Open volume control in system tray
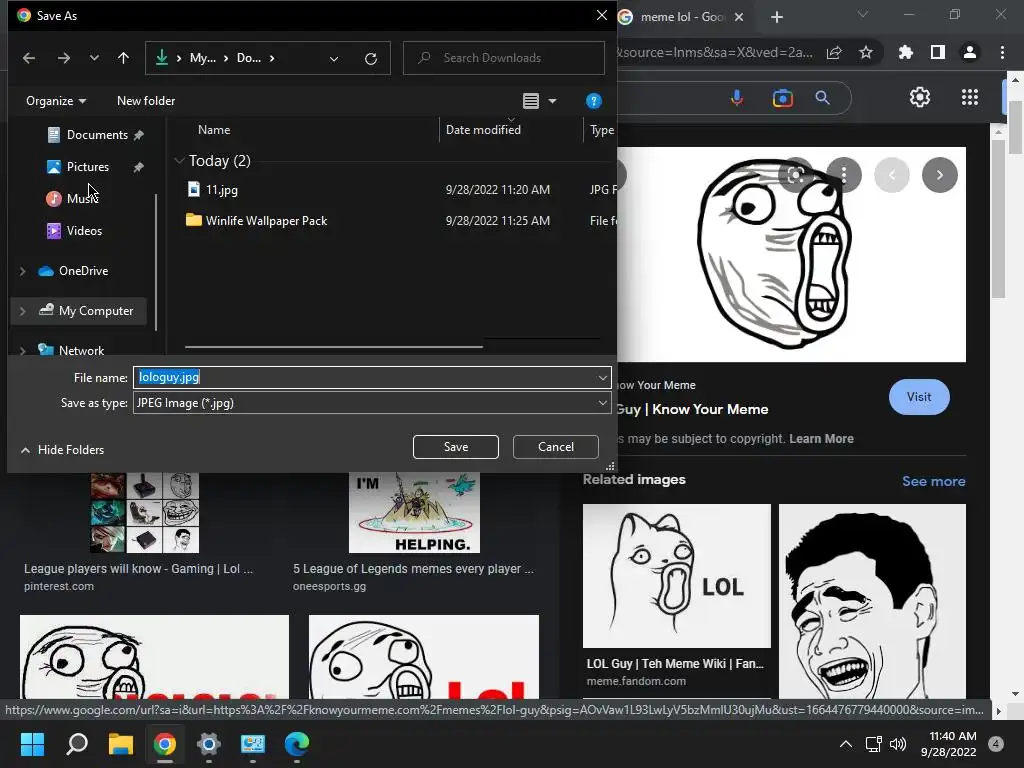Image resolution: width=1024 pixels, height=768 pixels. 899,744
